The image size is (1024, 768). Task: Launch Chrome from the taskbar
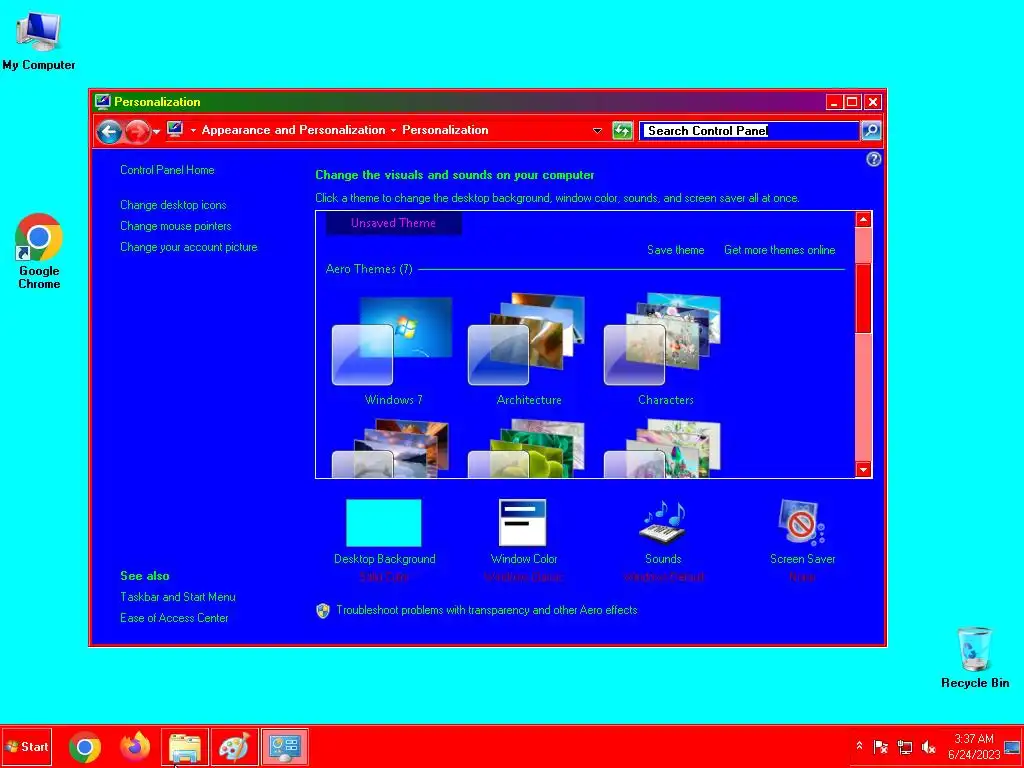click(x=85, y=747)
